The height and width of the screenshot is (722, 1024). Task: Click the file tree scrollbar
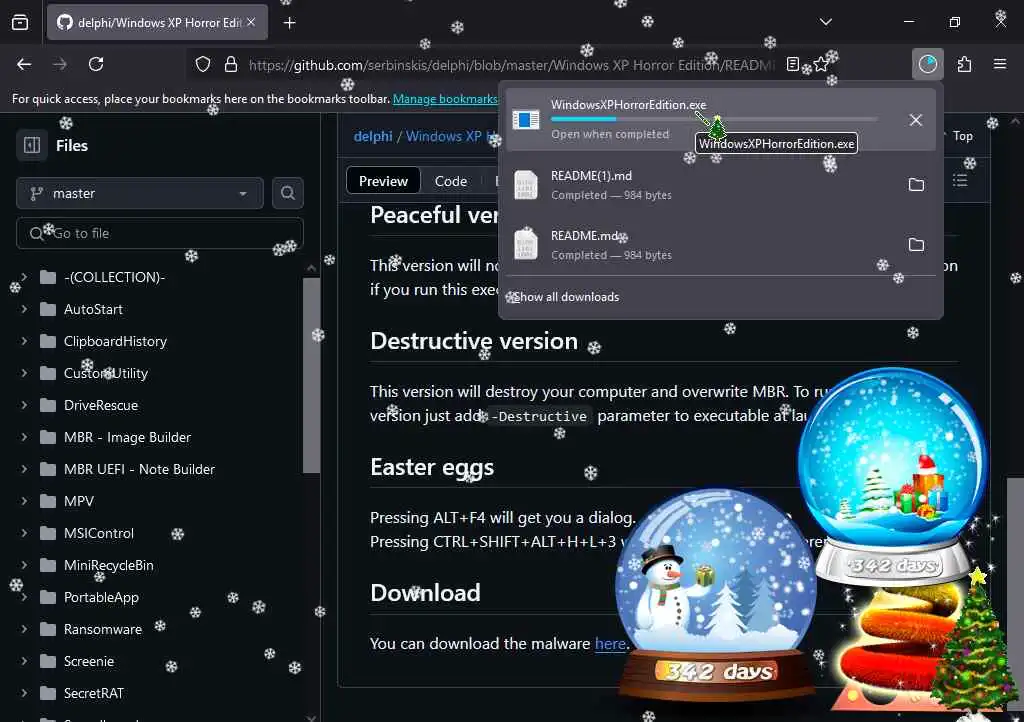(312, 375)
